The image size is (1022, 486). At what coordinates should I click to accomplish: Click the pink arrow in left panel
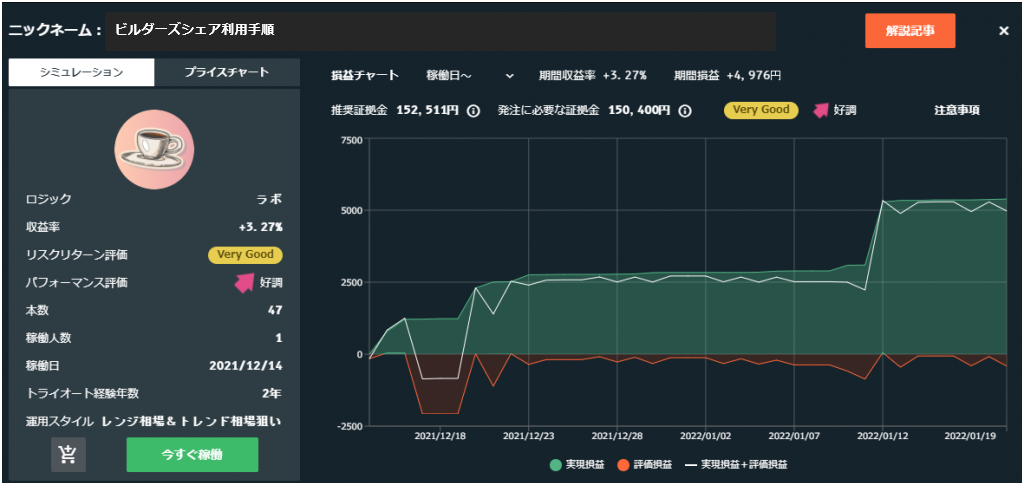click(243, 283)
